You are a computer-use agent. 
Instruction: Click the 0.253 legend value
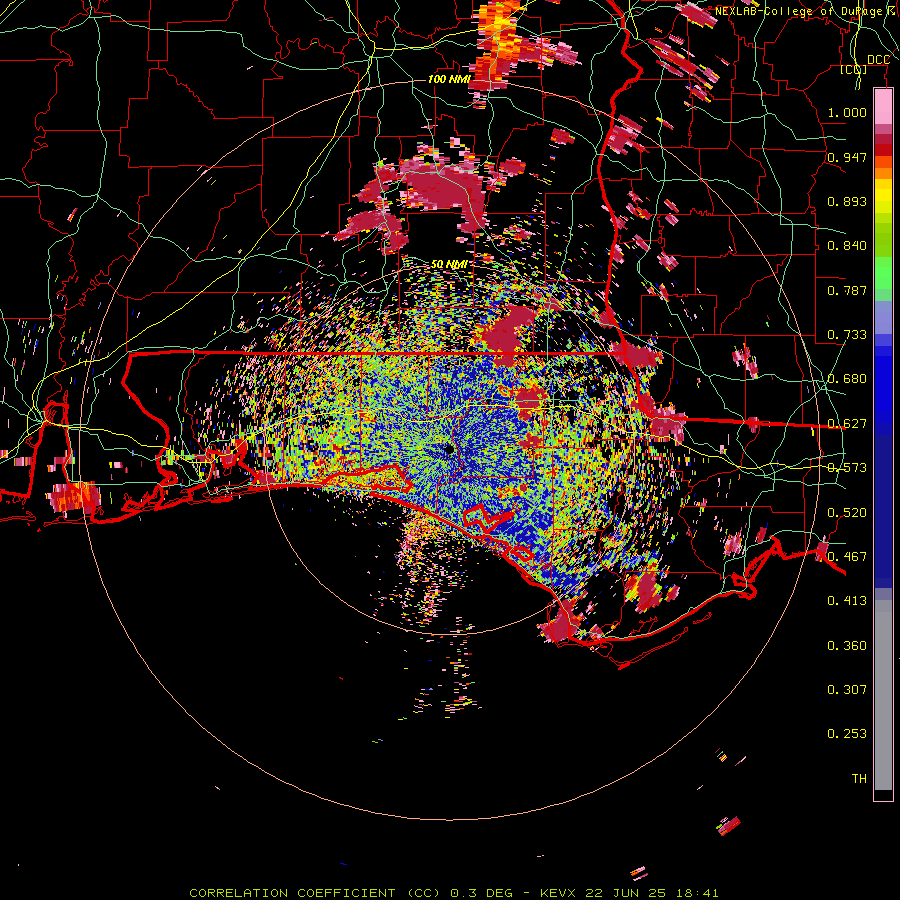[847, 734]
